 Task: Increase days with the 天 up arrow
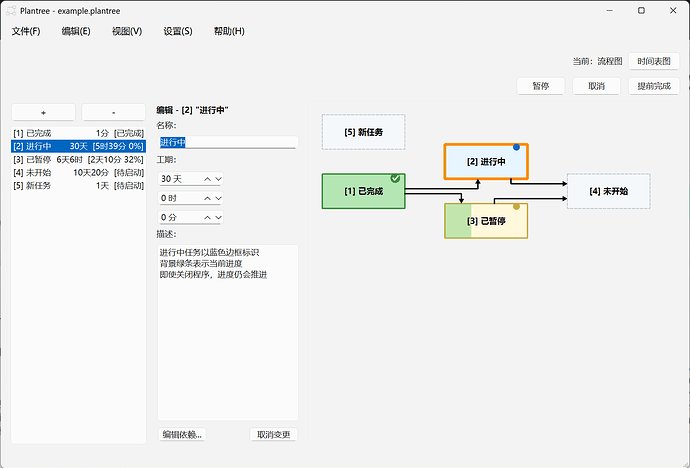(x=207, y=179)
